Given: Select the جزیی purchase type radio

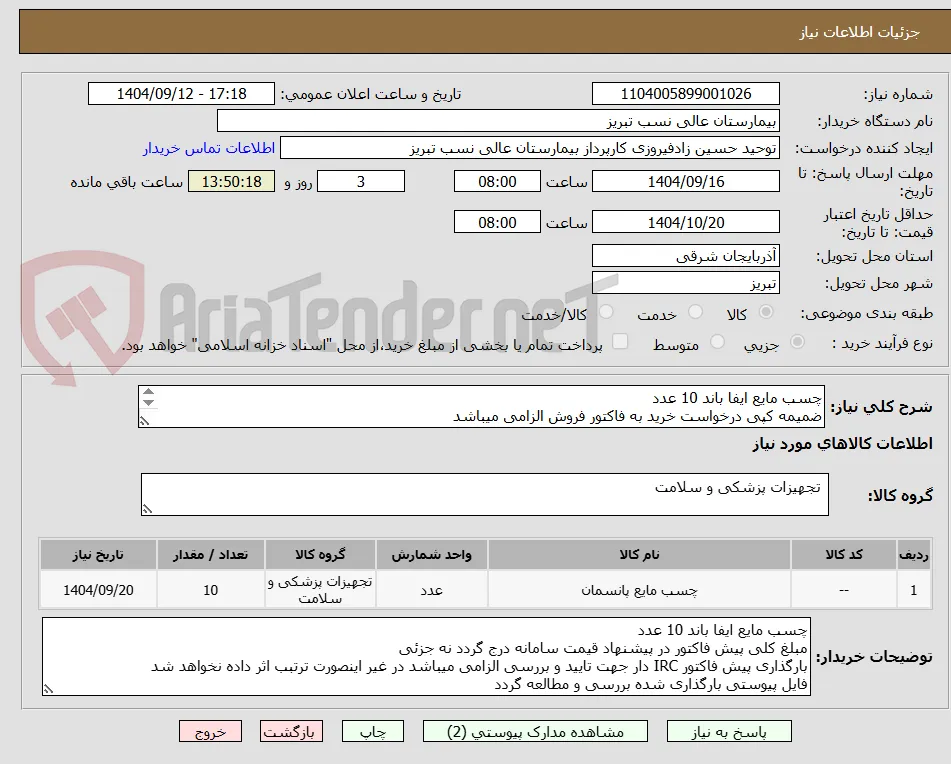Looking at the screenshot, I should click(798, 342).
